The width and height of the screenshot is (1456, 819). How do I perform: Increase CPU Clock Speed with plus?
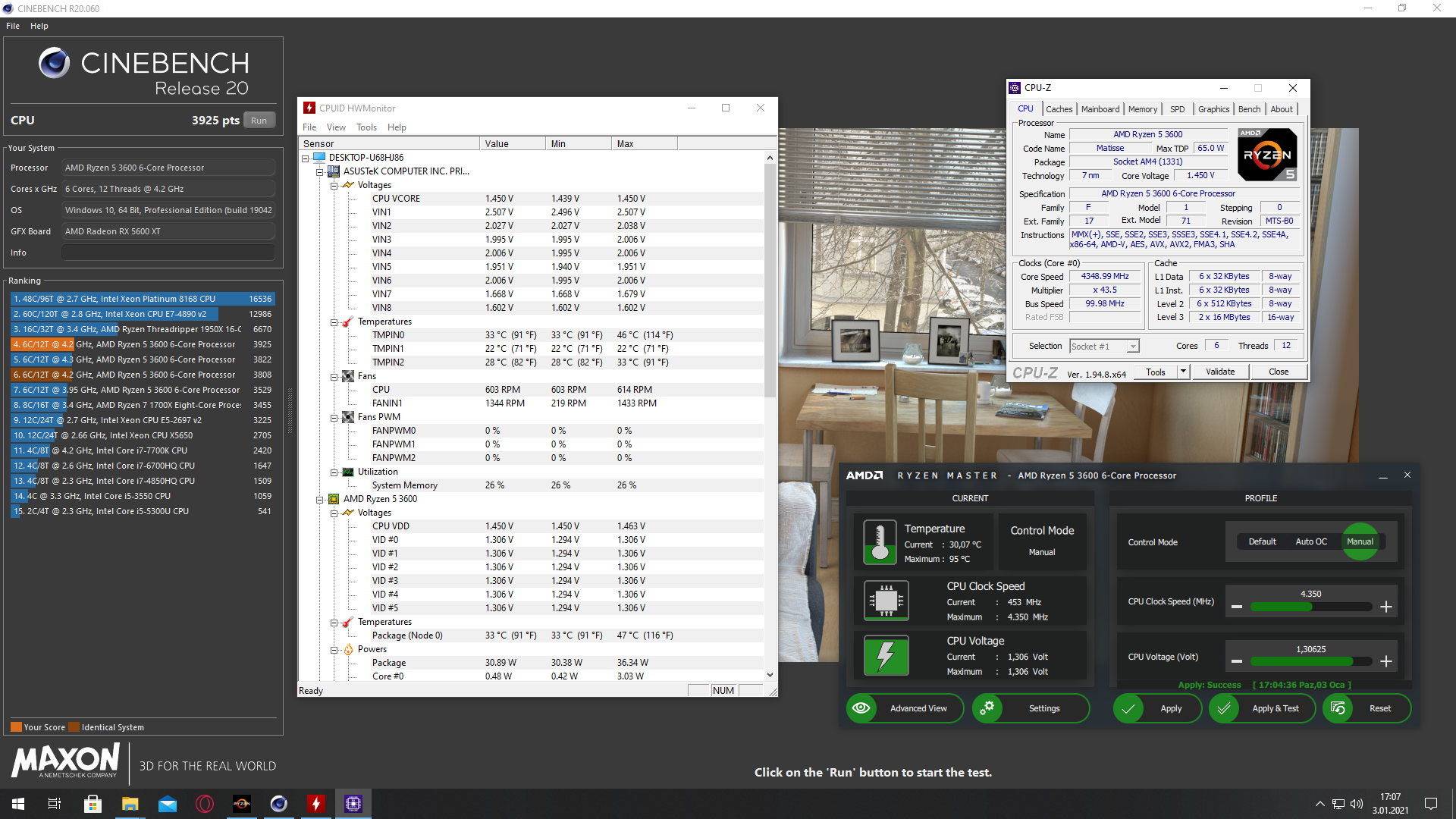coord(1386,607)
